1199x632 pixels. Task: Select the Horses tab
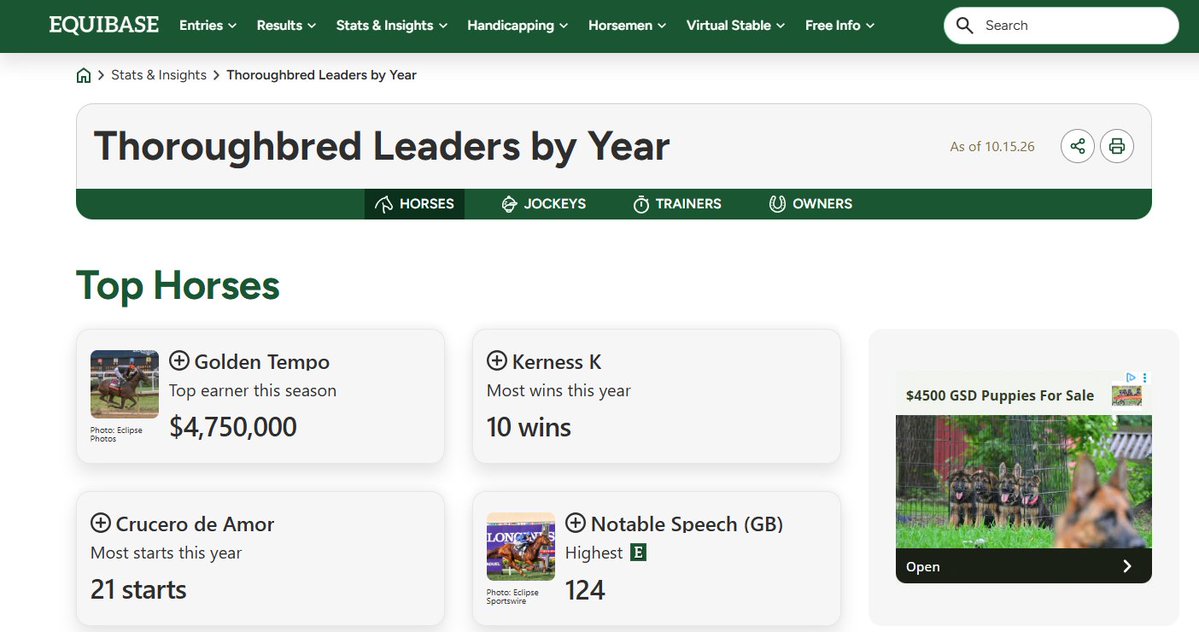tap(414, 204)
